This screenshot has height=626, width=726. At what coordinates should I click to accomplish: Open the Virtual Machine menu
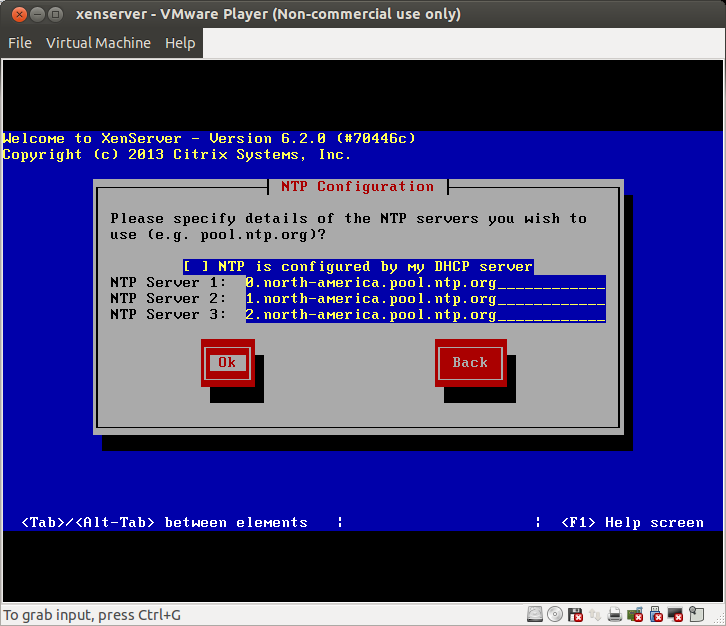[x=98, y=43]
